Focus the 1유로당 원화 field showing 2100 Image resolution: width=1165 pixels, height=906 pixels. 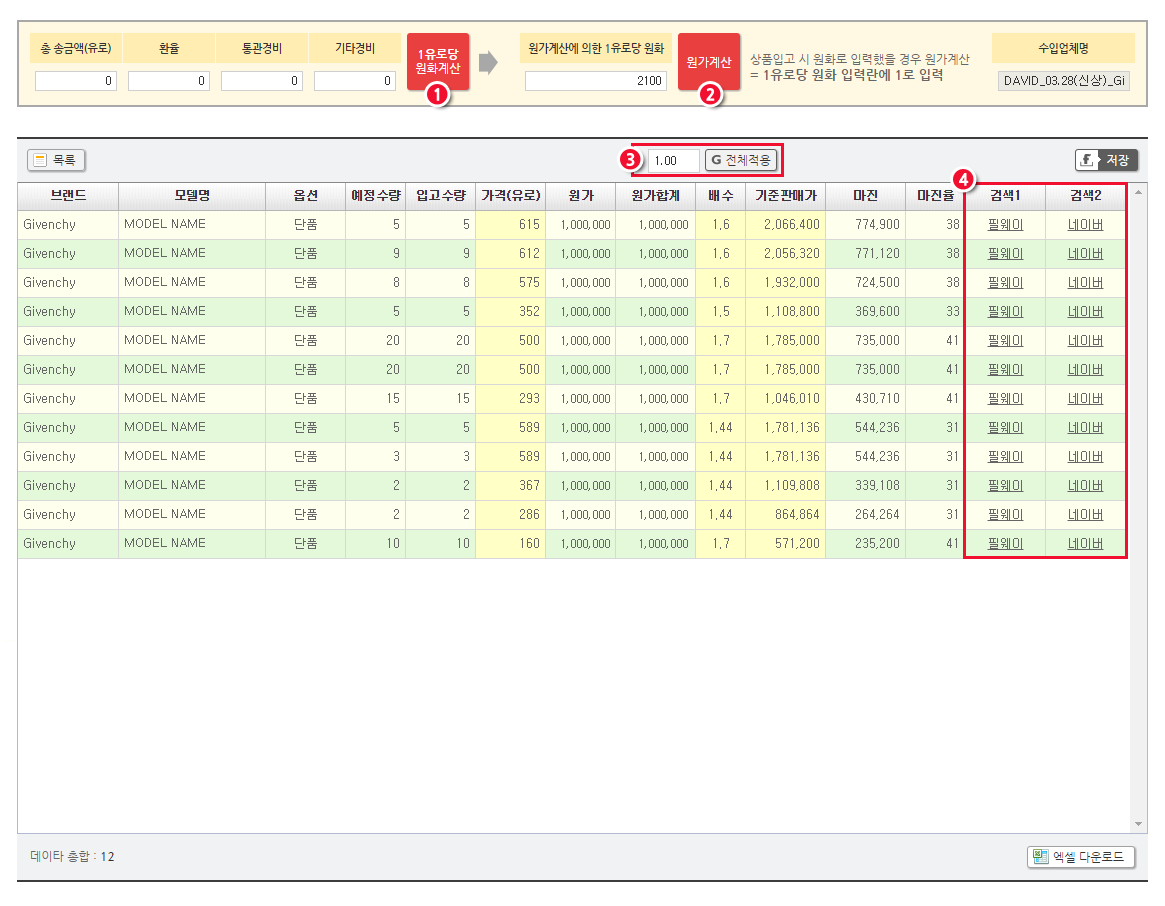(596, 80)
